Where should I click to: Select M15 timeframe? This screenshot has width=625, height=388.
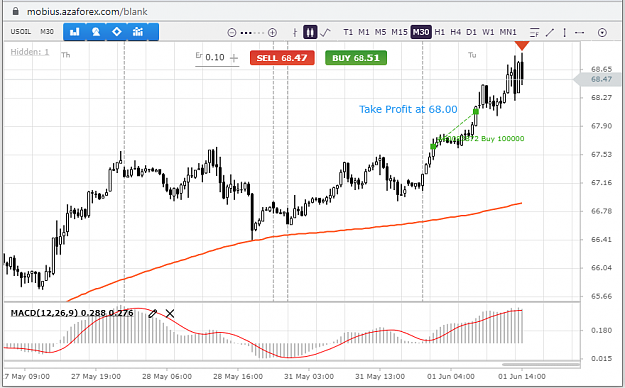coord(399,32)
